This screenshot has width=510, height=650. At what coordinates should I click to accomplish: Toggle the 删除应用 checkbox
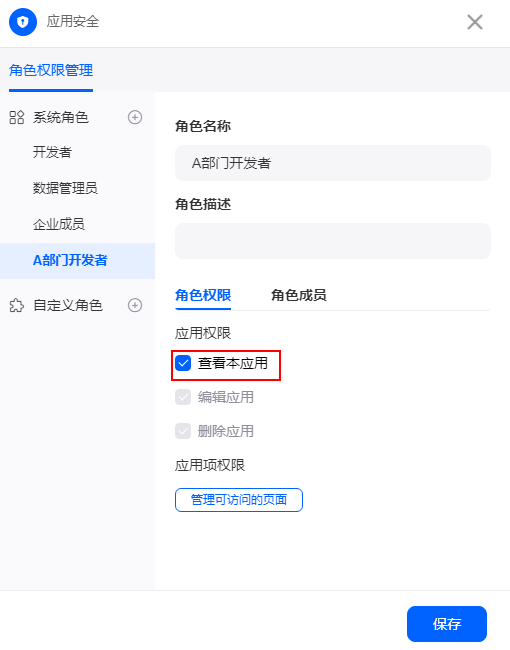(x=183, y=431)
